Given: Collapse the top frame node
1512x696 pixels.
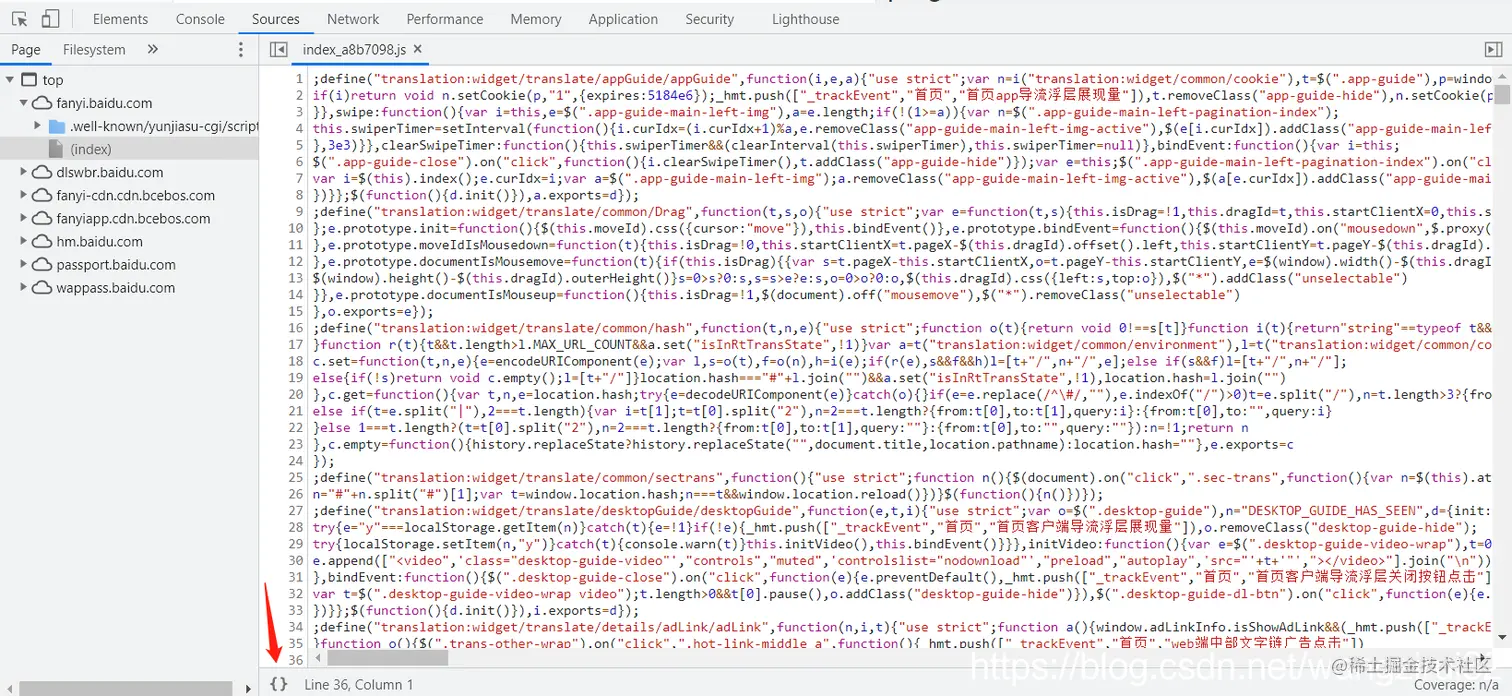Looking at the screenshot, I should (x=10, y=80).
